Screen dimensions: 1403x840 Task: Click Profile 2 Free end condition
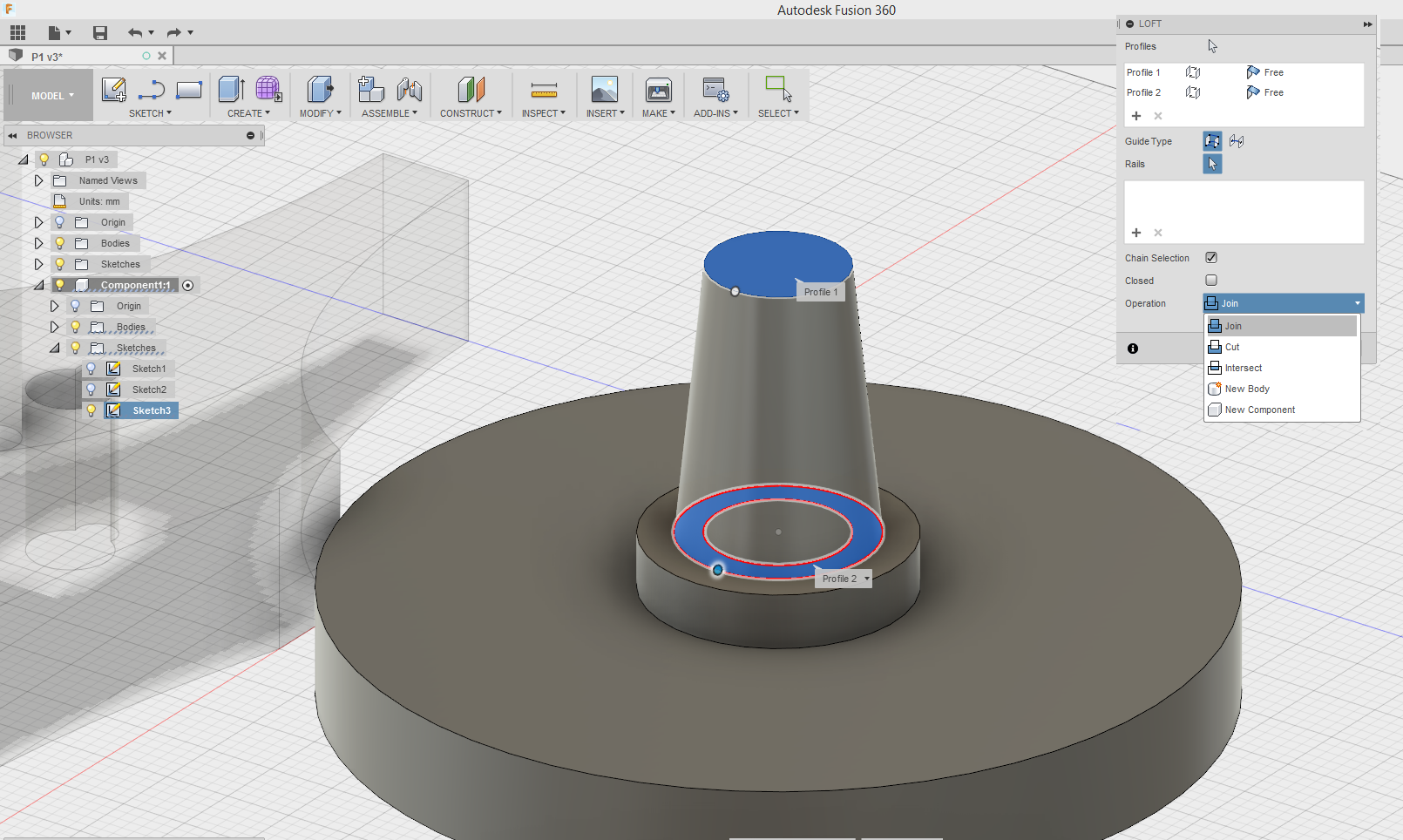(1265, 92)
